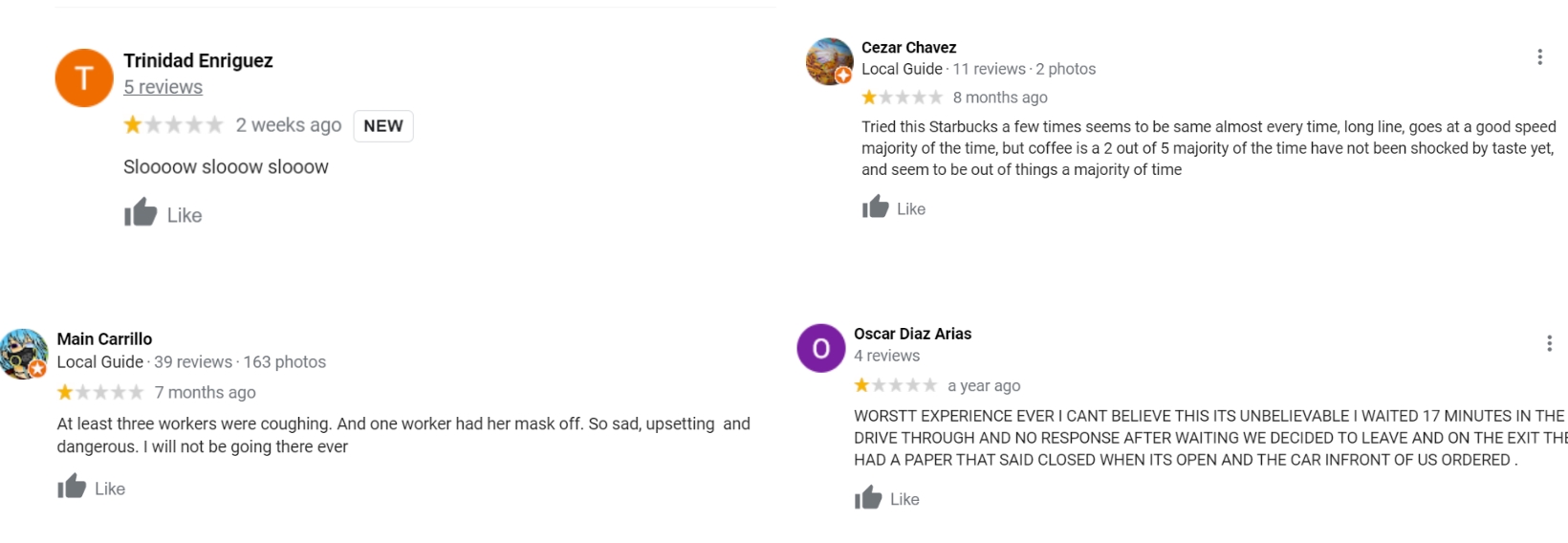
Task: Like Trinidad Enriguez's review with thumbs-up
Action: [141, 213]
